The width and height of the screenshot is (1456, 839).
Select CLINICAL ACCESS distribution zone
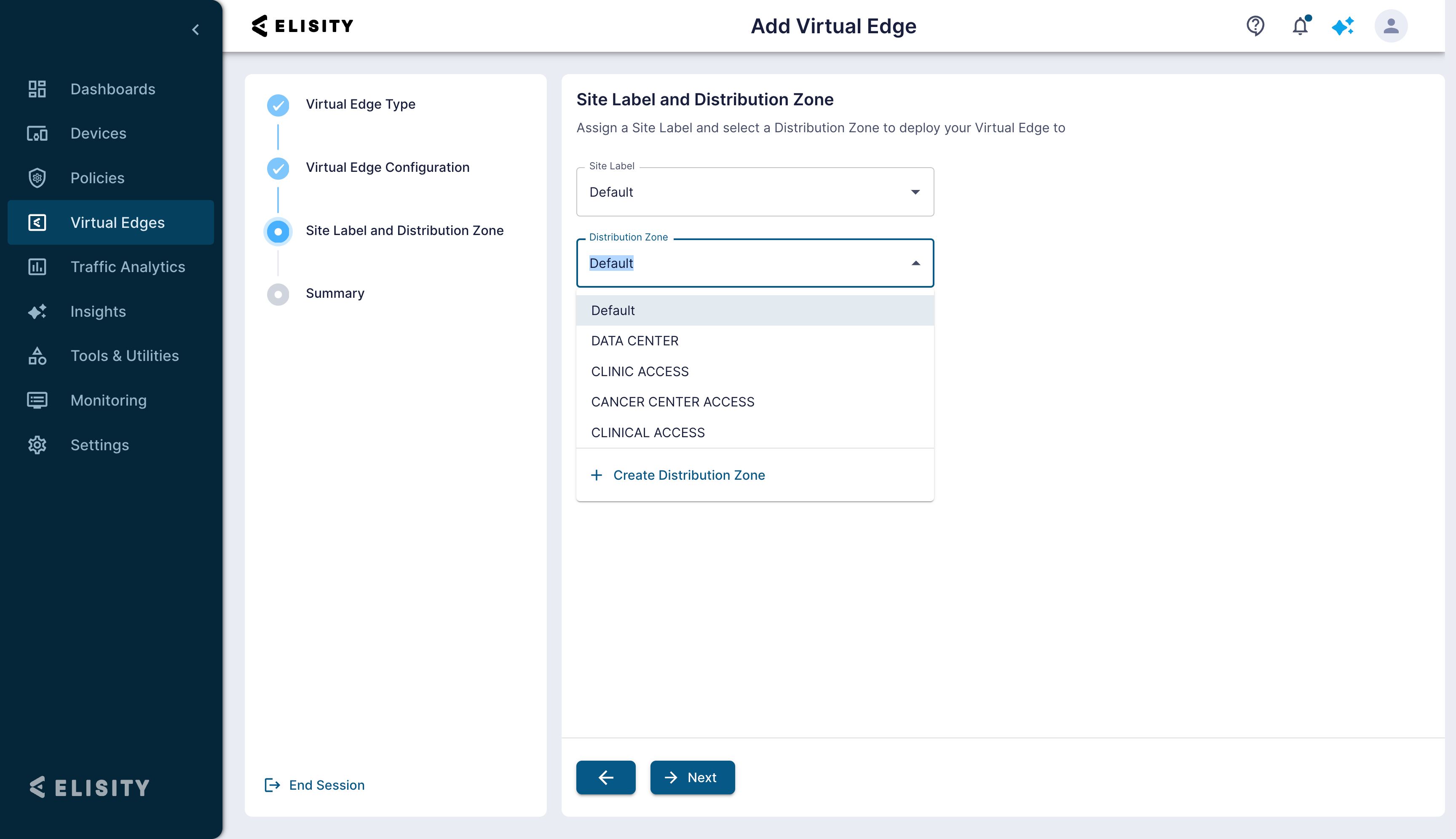[755, 433]
